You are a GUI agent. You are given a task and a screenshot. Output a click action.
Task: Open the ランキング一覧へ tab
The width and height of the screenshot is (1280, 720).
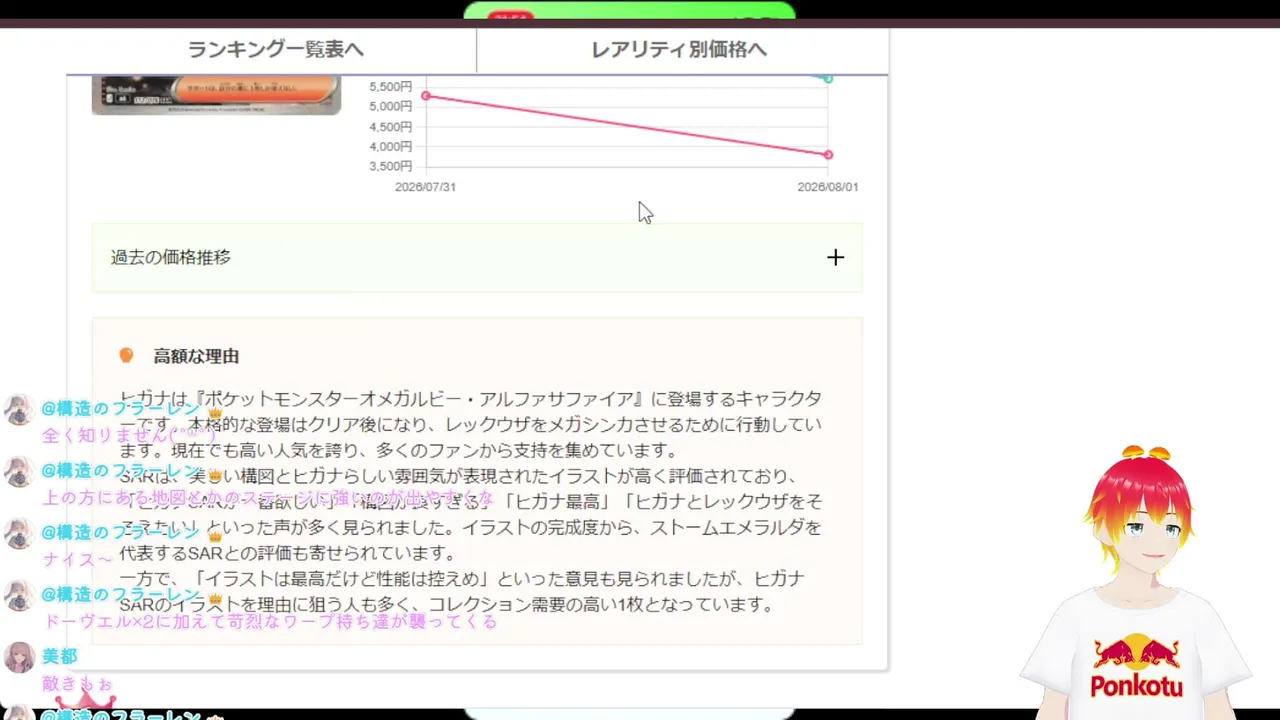[275, 50]
